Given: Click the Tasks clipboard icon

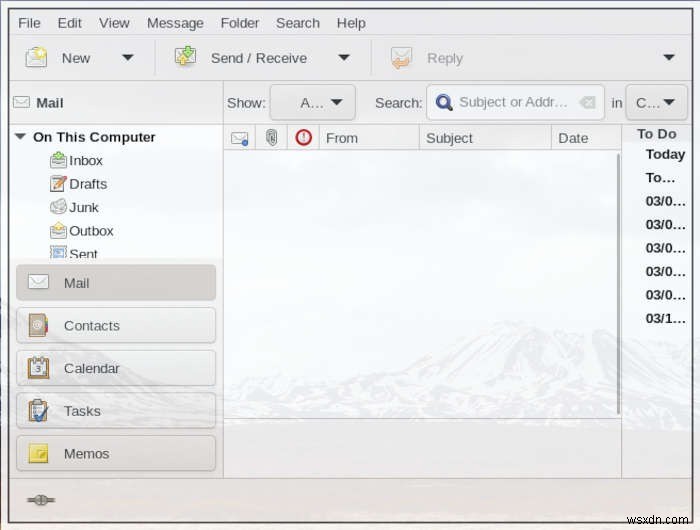Looking at the screenshot, I should click(x=38, y=410).
